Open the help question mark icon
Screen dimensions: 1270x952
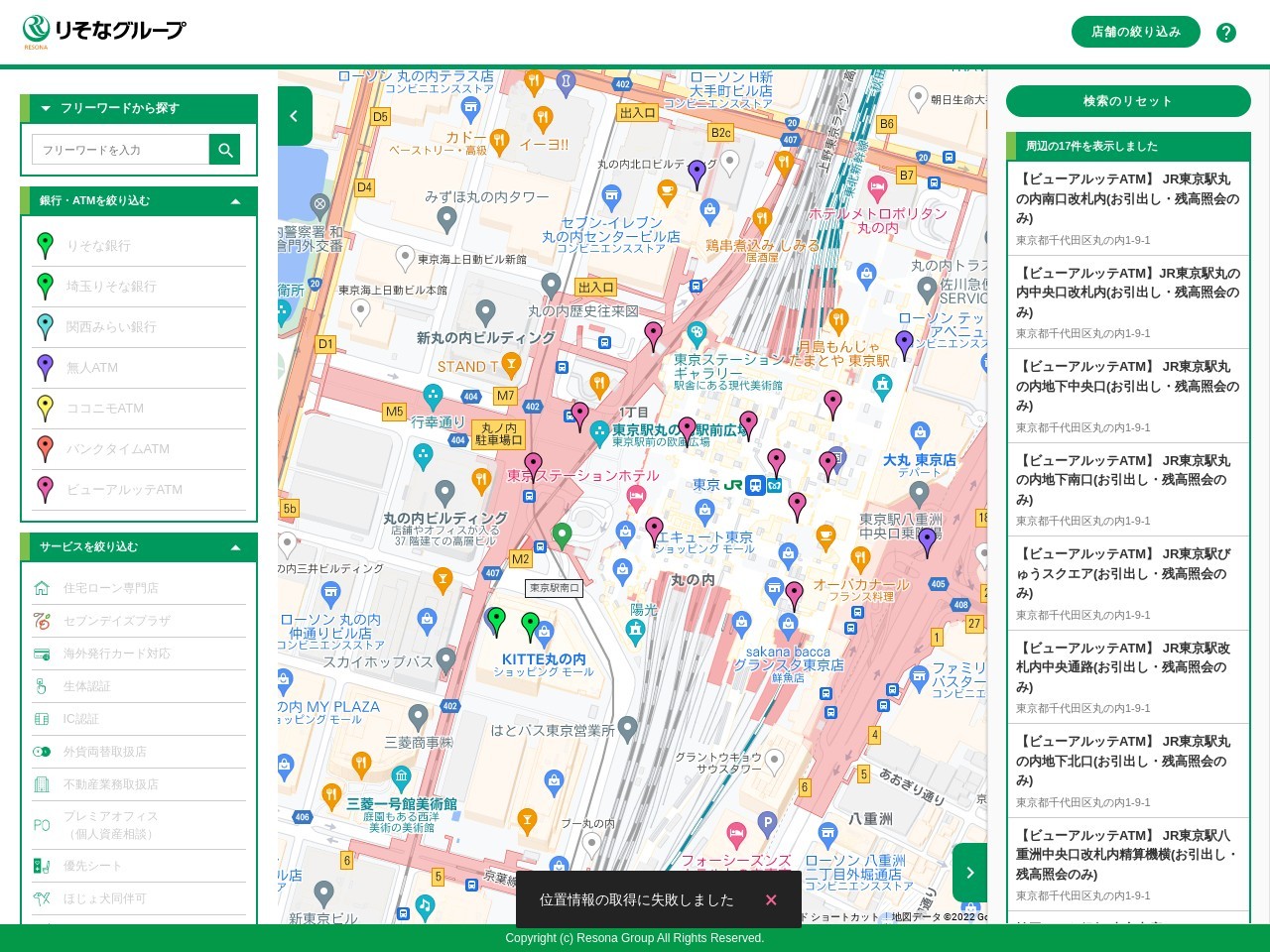click(1226, 33)
